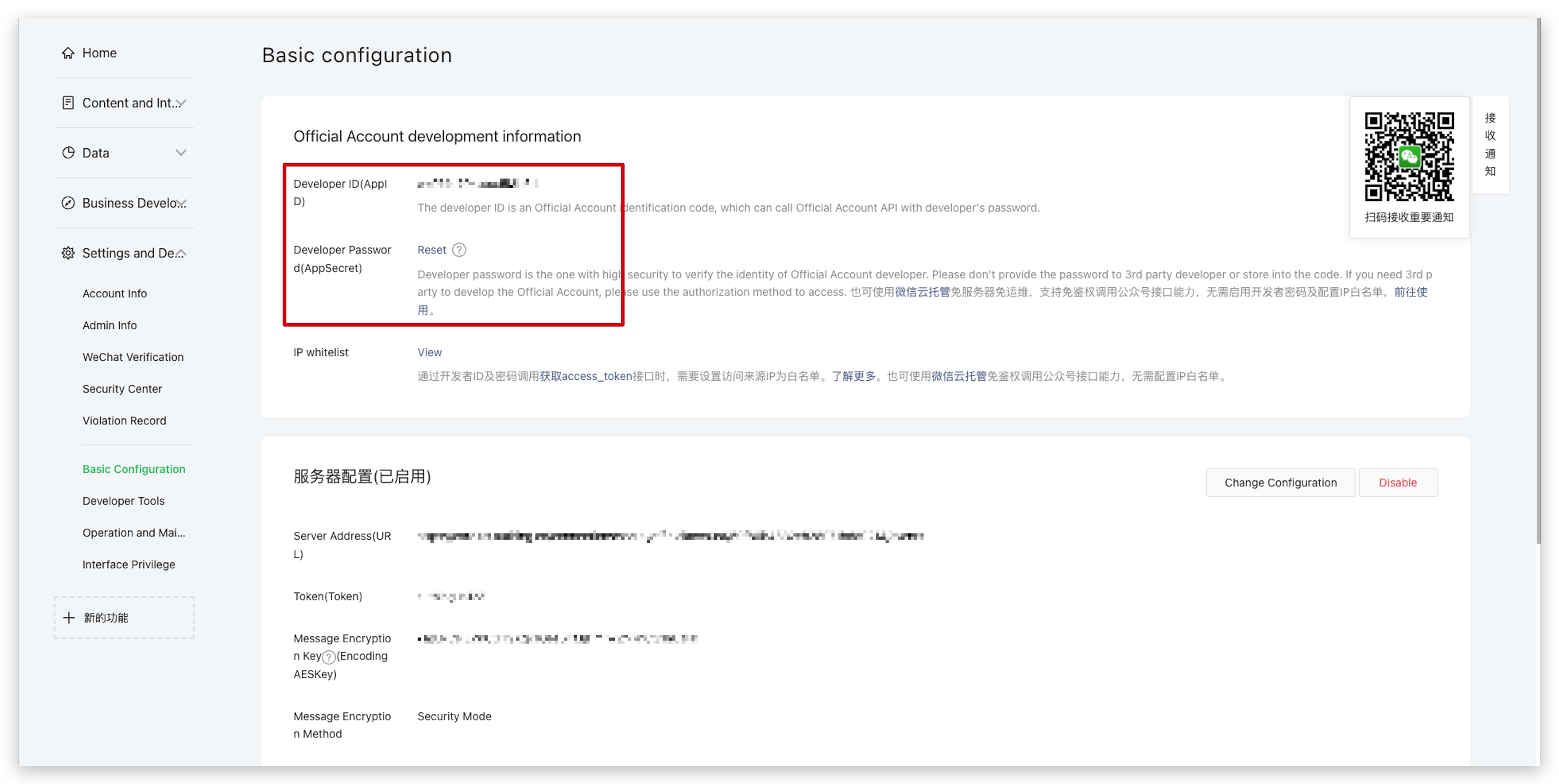1559x784 pixels.
Task: Expand the Data menu chevron
Action: (x=180, y=153)
